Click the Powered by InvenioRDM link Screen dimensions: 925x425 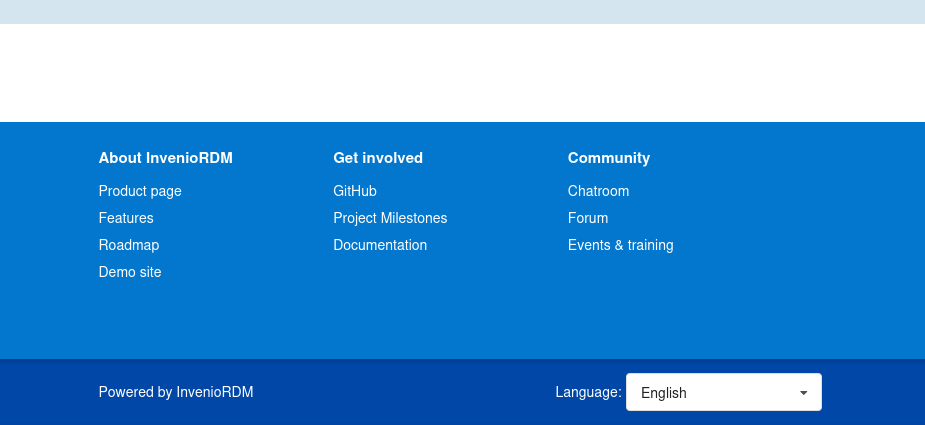tap(176, 392)
